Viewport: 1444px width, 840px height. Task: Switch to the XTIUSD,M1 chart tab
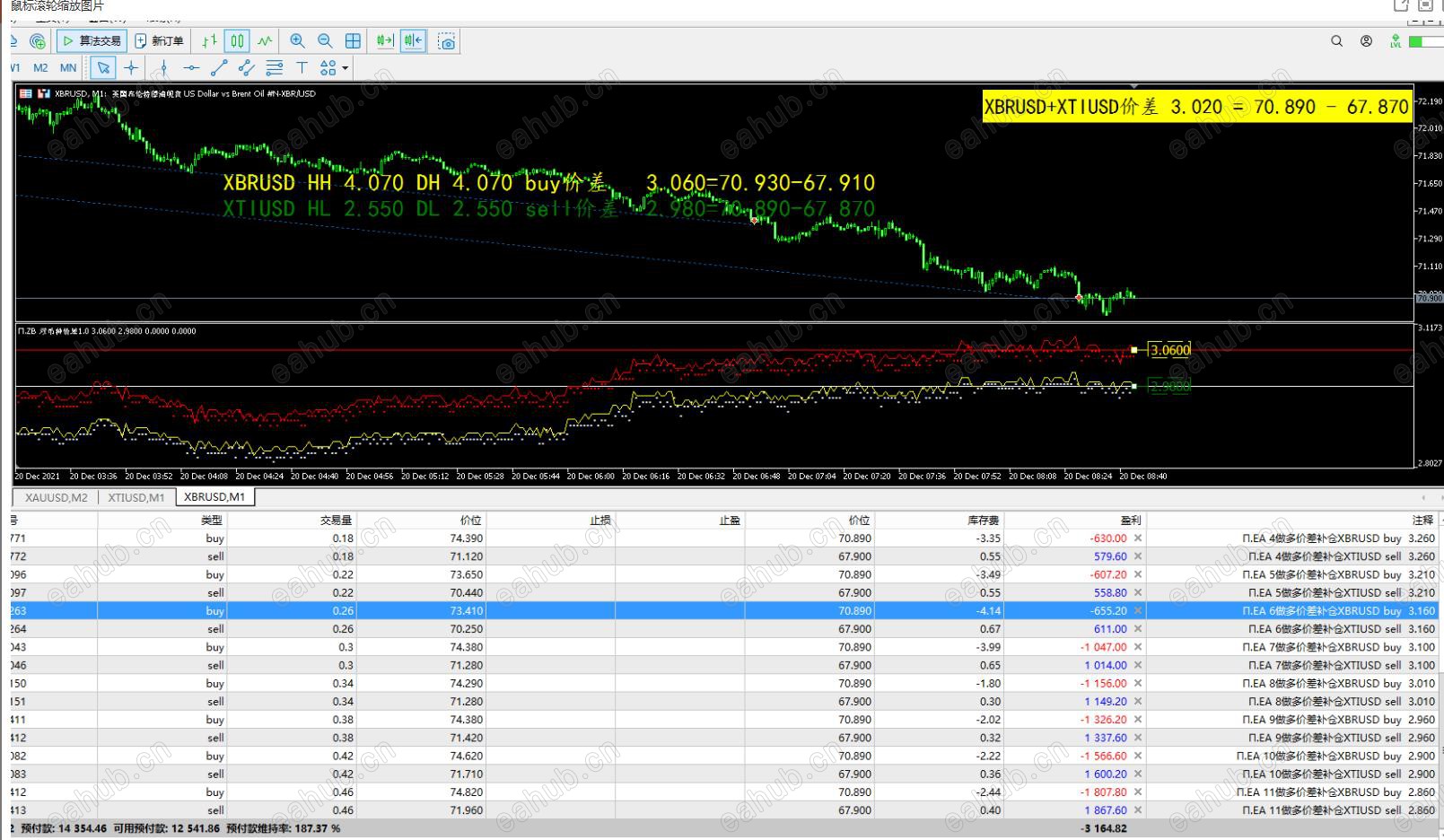coord(136,497)
